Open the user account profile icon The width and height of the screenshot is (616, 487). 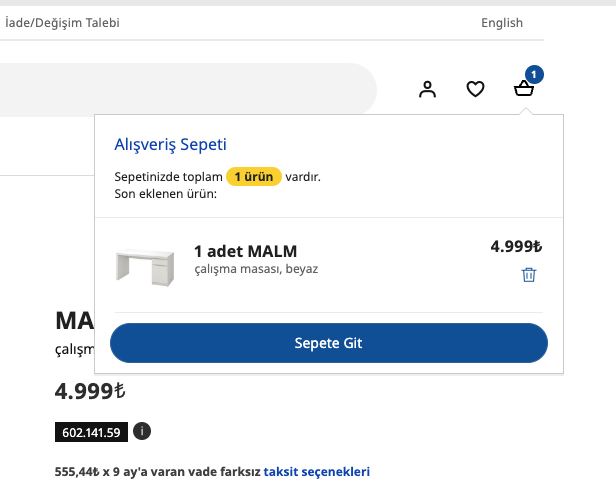click(x=428, y=90)
